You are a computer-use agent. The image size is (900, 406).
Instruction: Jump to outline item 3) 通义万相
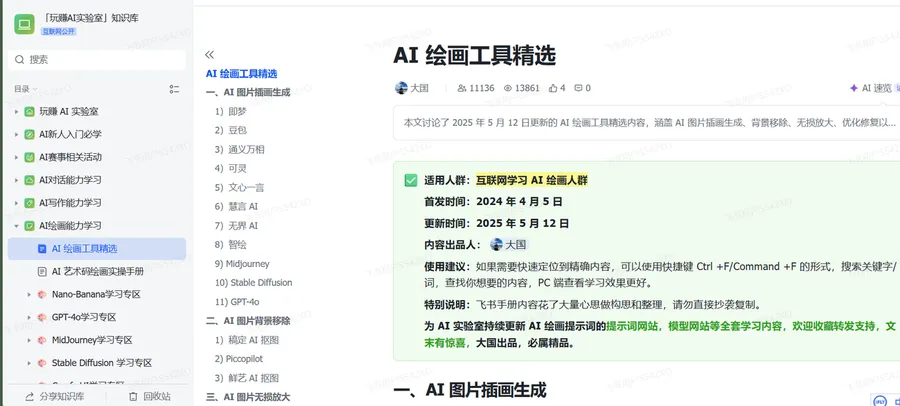[x=240, y=150]
